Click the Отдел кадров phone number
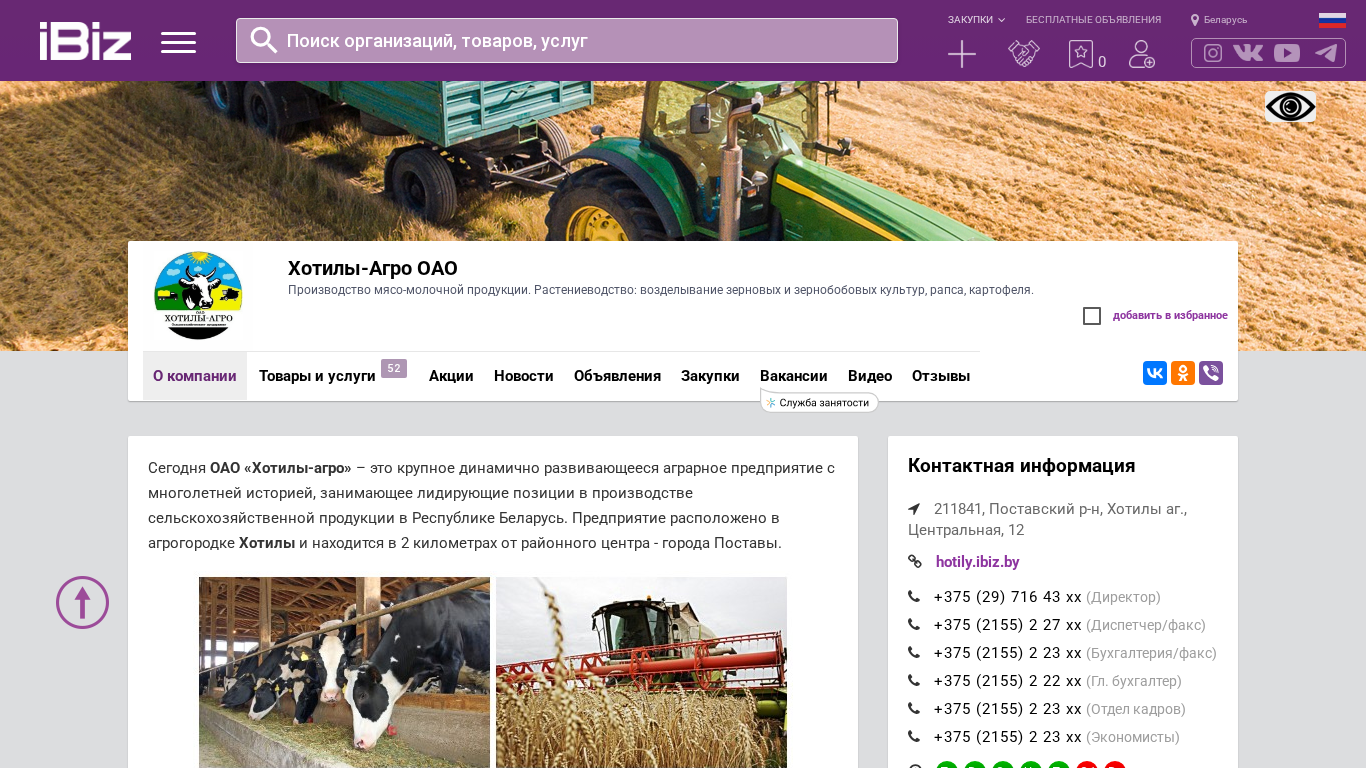 [x=1008, y=709]
